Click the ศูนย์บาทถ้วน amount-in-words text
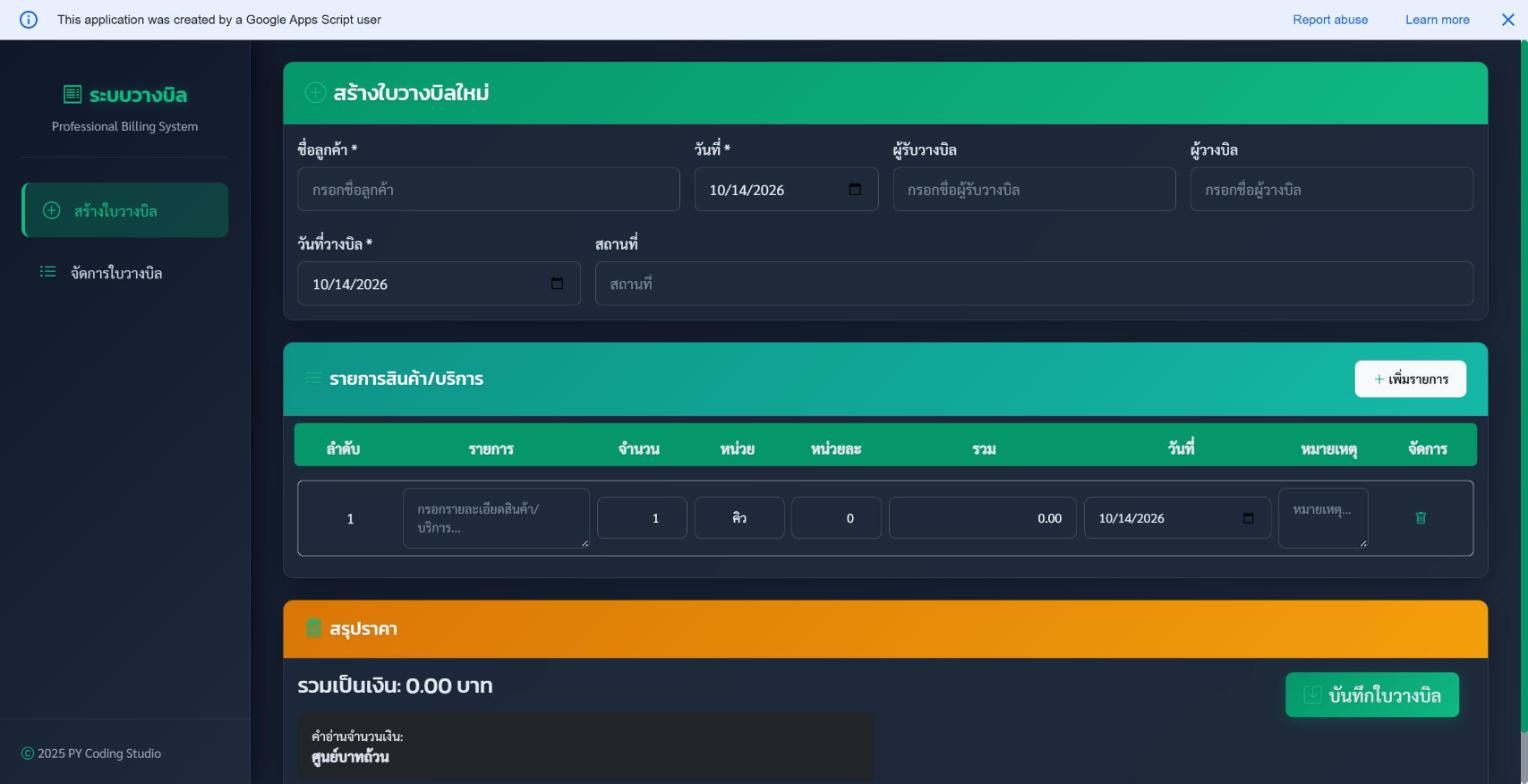This screenshot has height=784, width=1528. coord(350,757)
